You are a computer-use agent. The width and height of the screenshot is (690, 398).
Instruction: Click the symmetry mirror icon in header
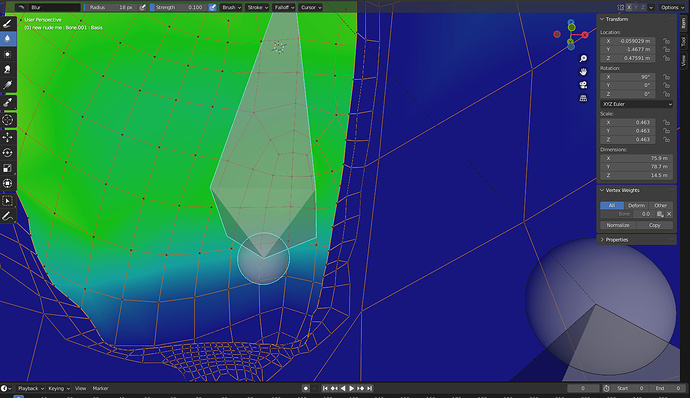point(620,7)
